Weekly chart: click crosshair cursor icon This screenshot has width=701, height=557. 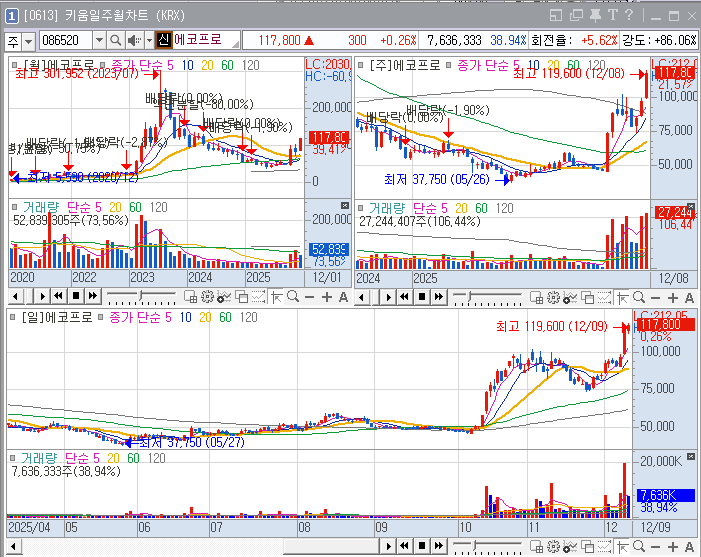tap(622, 298)
